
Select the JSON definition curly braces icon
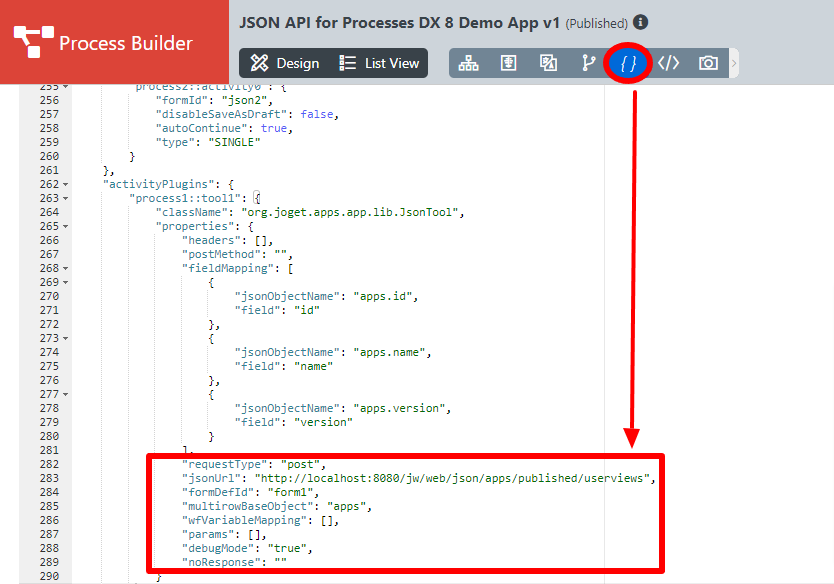click(x=628, y=63)
